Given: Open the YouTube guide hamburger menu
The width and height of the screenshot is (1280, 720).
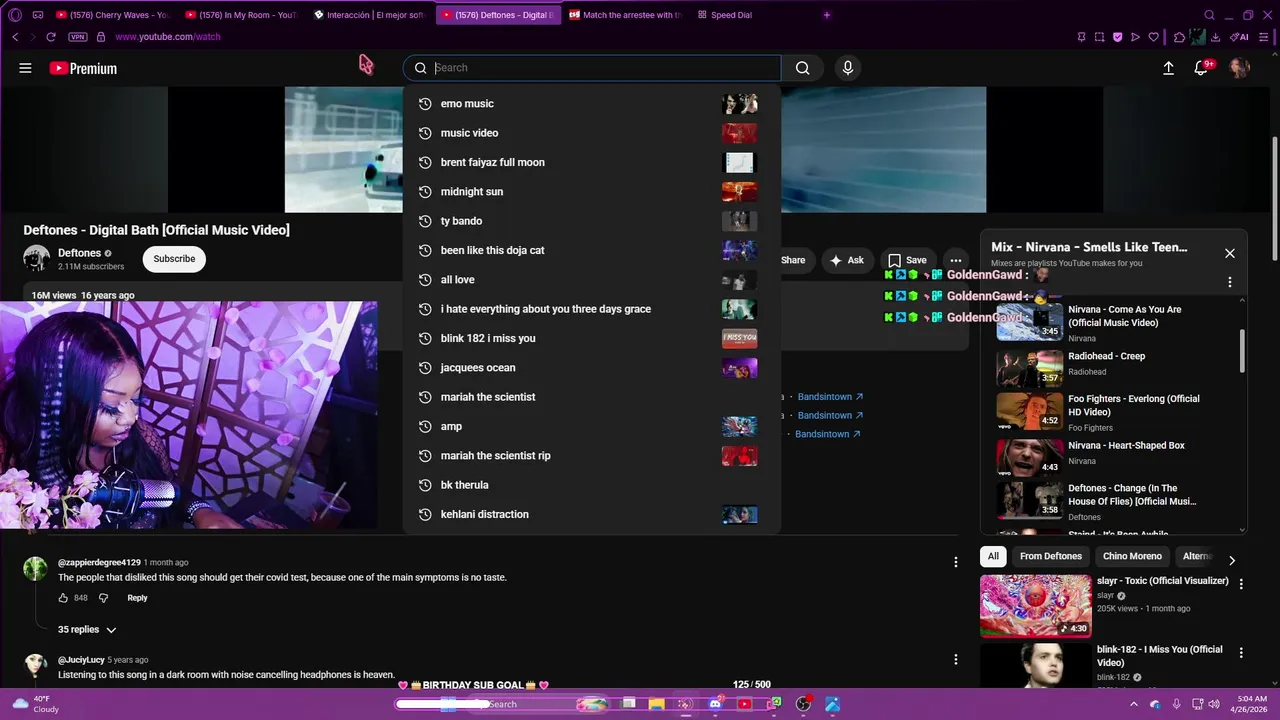Looking at the screenshot, I should [25, 68].
